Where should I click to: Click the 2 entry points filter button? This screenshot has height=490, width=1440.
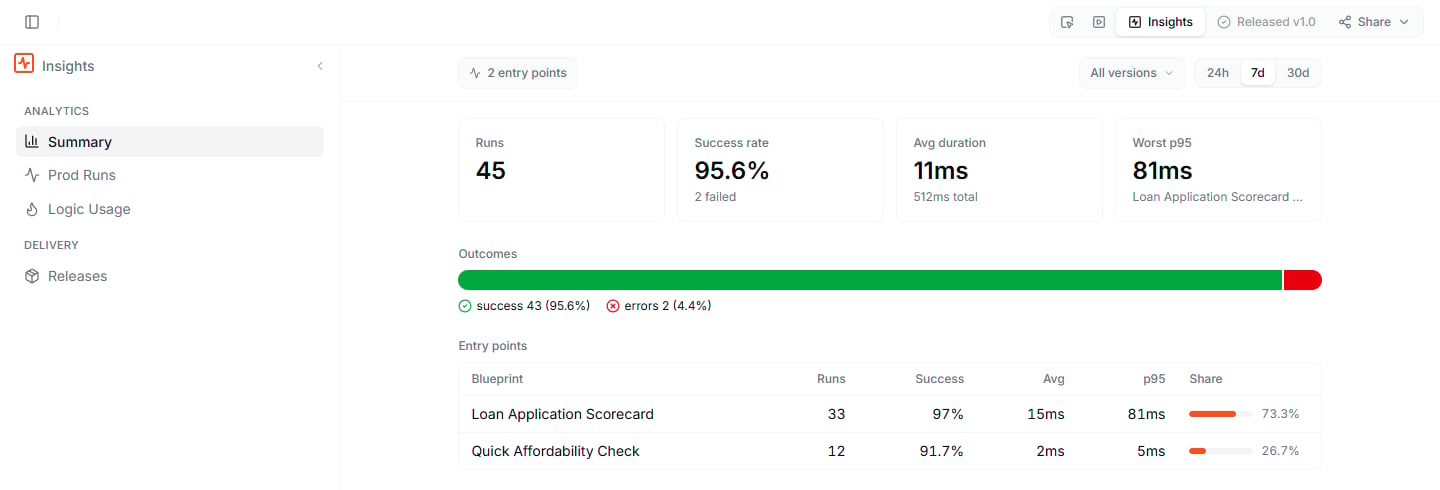click(518, 73)
